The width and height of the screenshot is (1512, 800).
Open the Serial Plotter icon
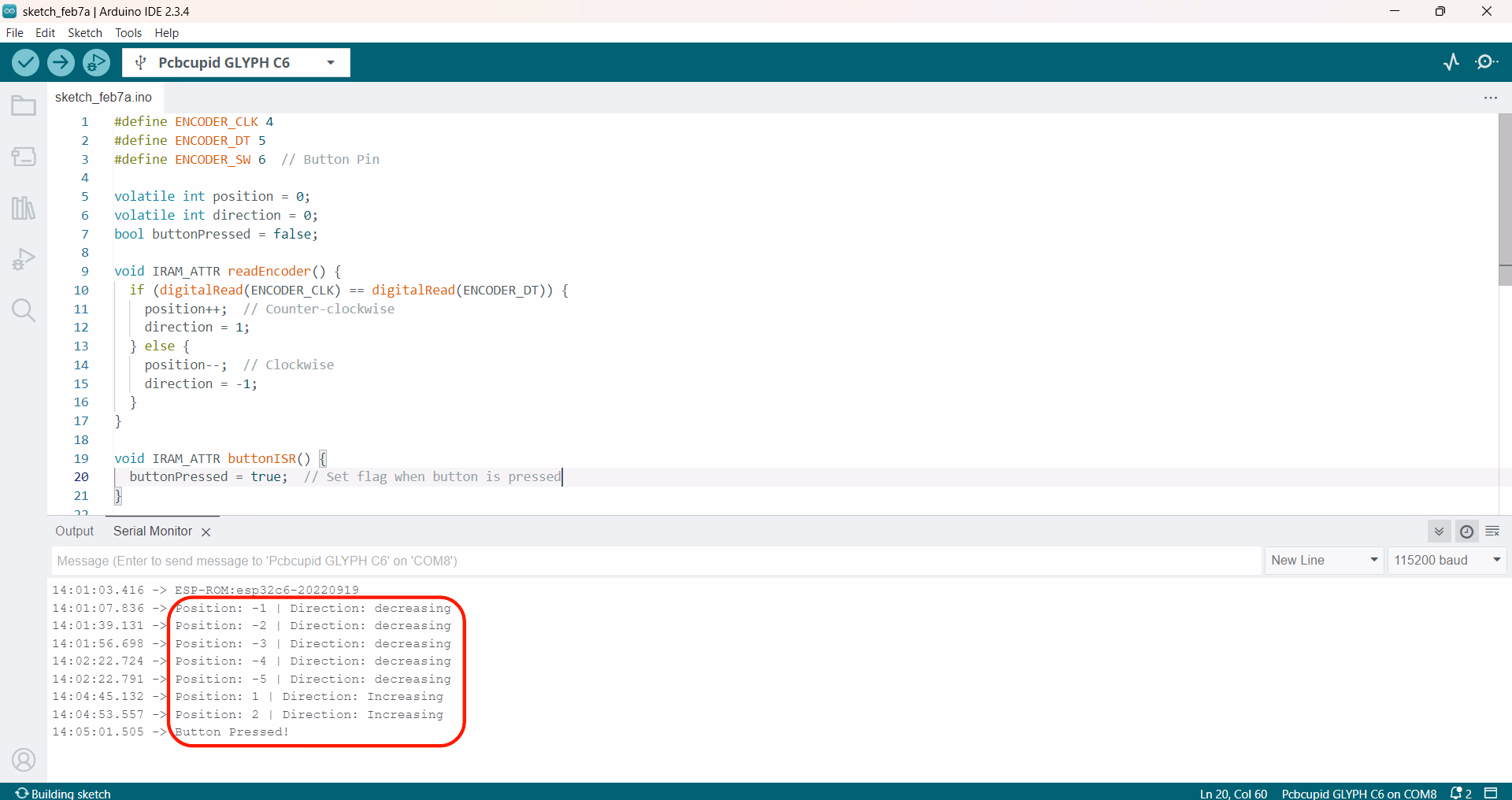pos(1451,62)
